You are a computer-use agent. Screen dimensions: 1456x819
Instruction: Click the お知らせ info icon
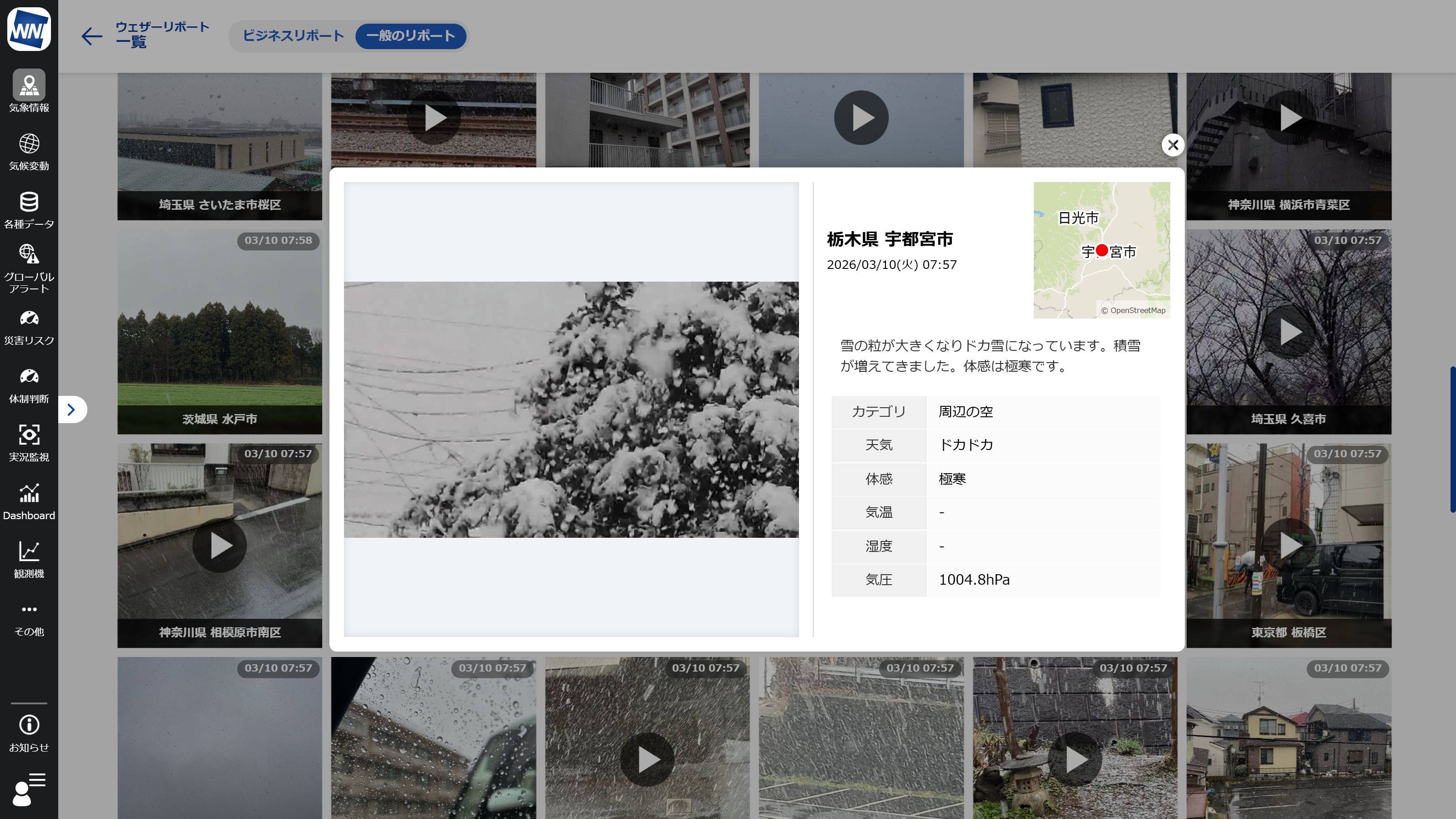pyautogui.click(x=29, y=725)
